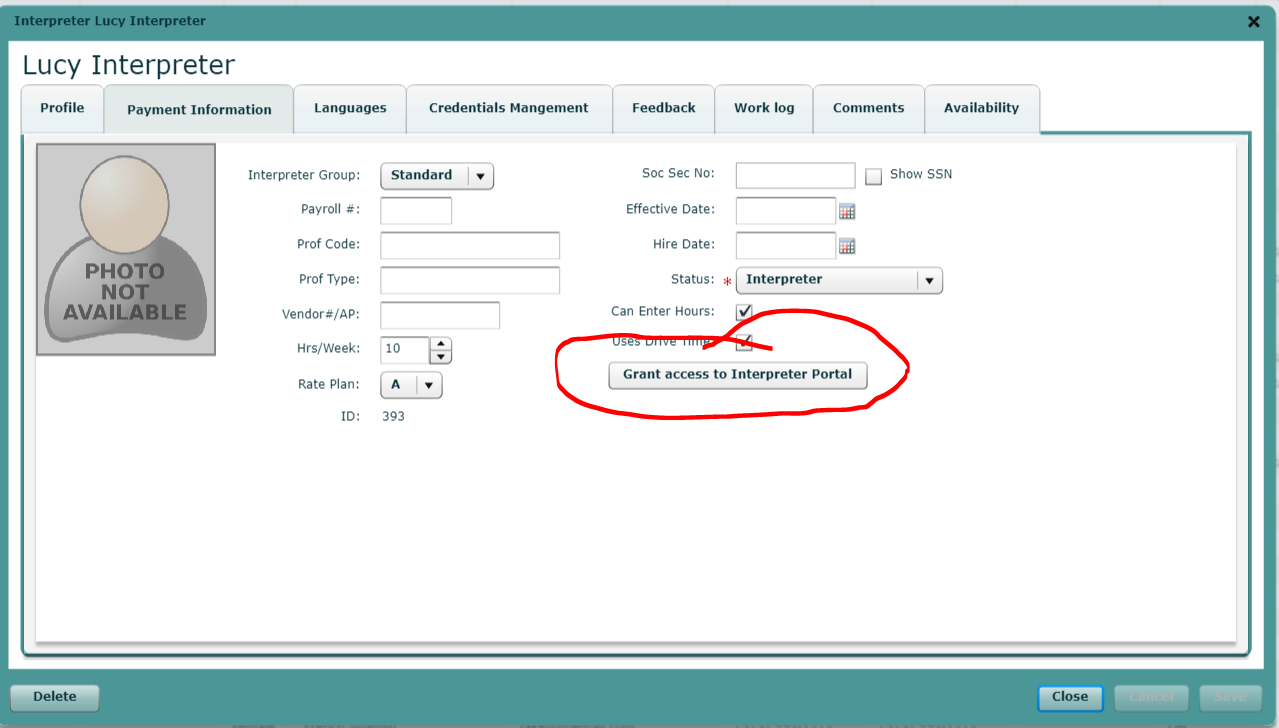Click the Soc Sec No field
The image size is (1279, 728).
click(796, 175)
